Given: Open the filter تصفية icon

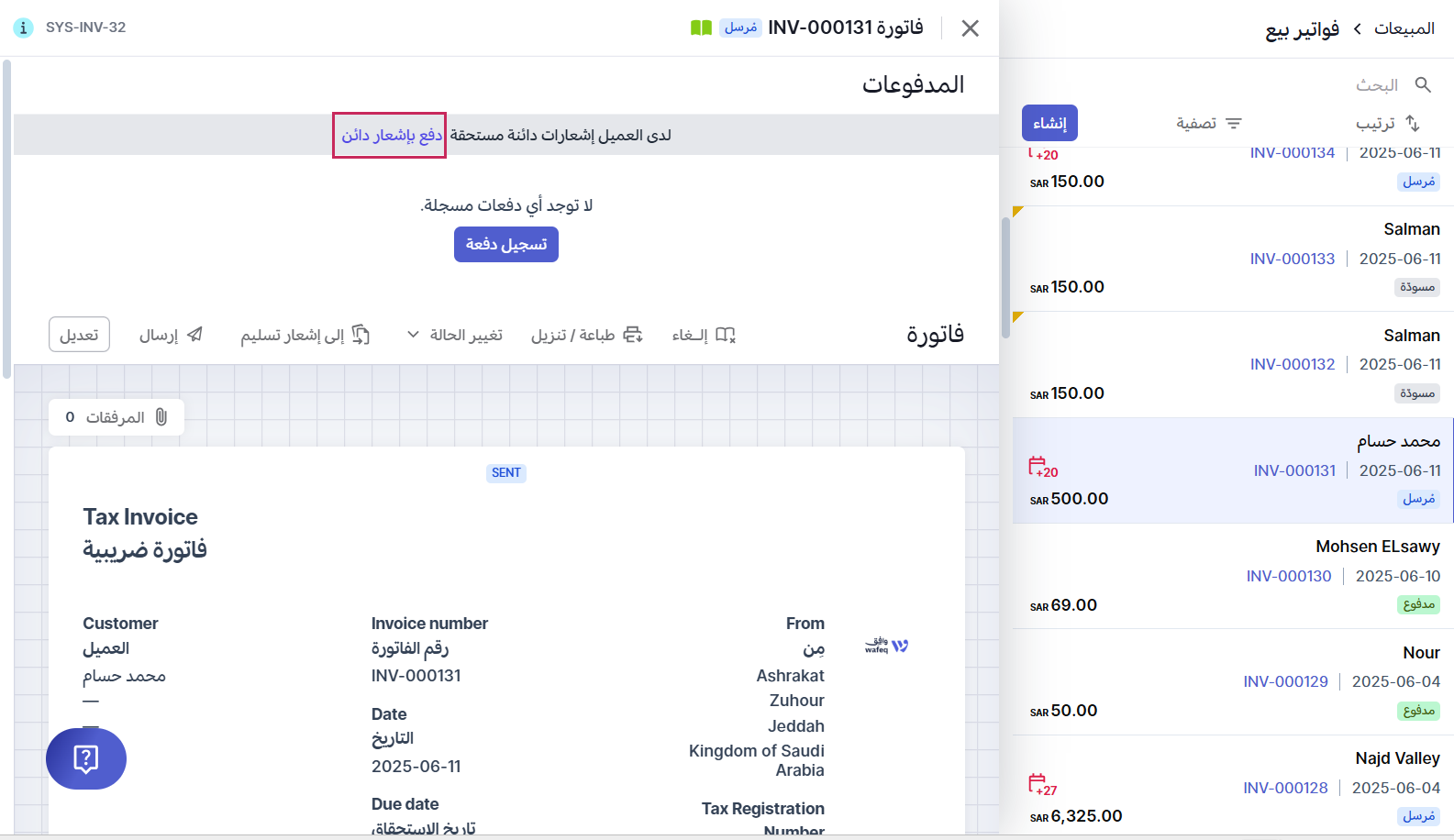Looking at the screenshot, I should click(x=1234, y=123).
